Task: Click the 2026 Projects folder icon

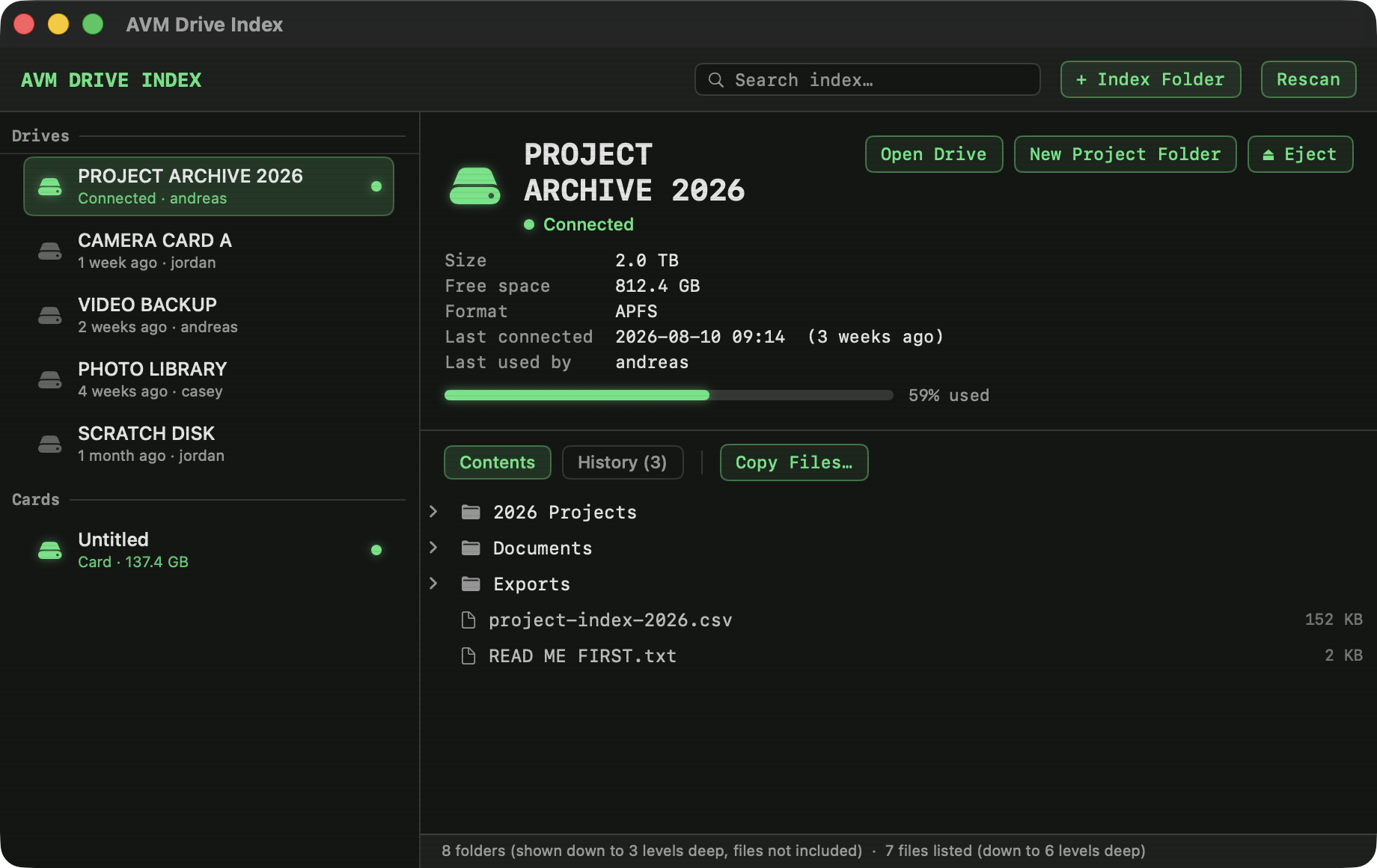Action: [471, 512]
